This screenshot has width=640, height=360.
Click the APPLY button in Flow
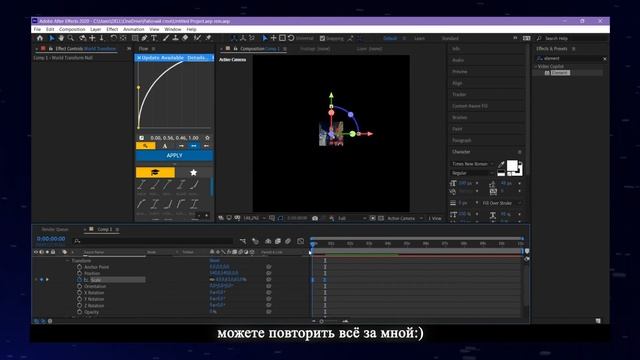pyautogui.click(x=174, y=156)
